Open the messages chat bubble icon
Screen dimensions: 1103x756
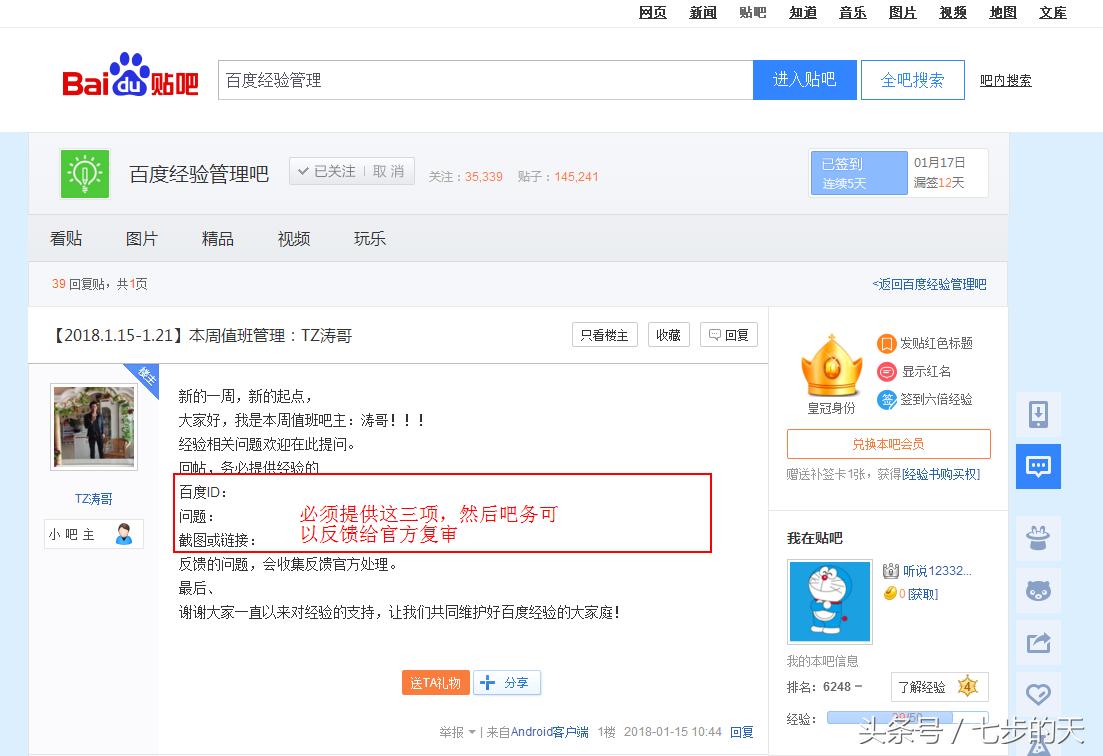[x=1038, y=466]
